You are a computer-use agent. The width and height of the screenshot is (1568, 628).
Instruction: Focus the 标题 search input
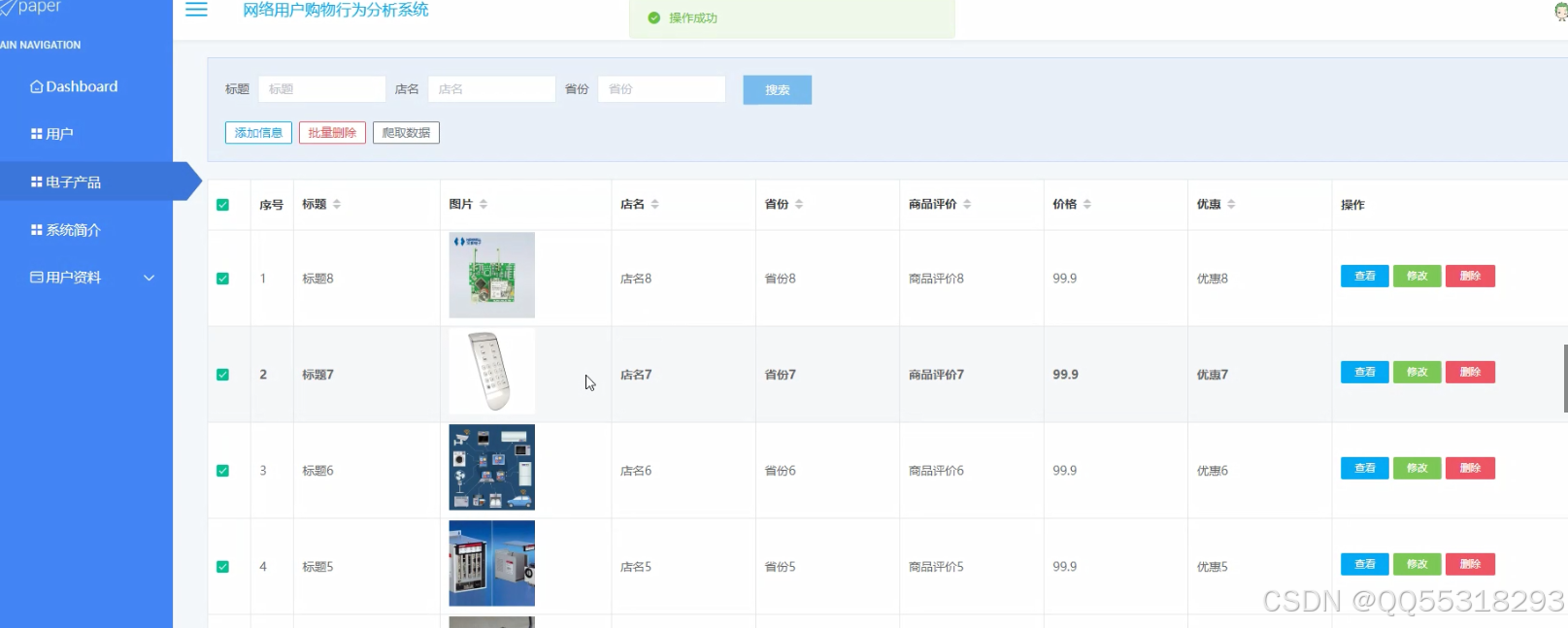[322, 89]
